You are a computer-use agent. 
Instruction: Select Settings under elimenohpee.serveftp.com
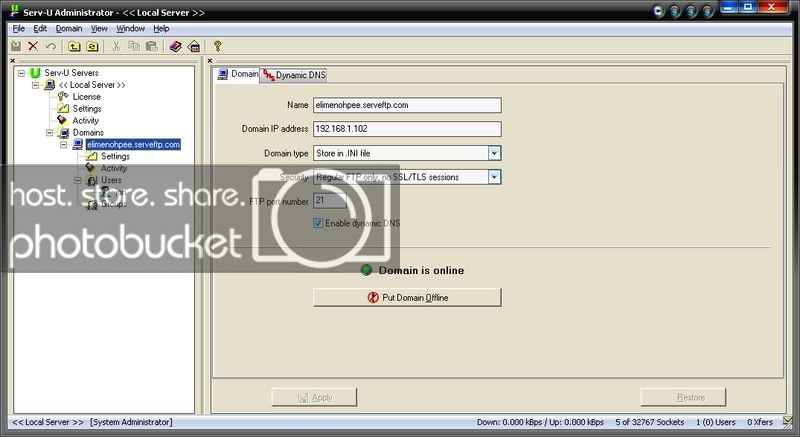point(115,156)
